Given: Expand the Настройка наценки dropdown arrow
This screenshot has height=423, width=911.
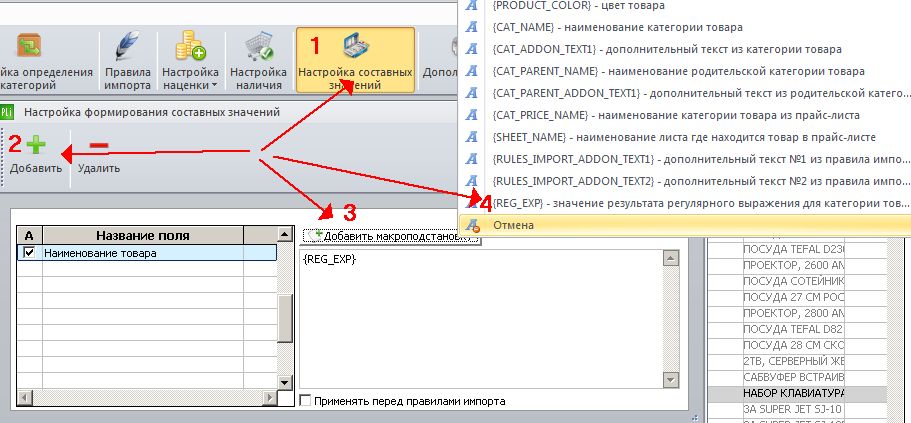Looking at the screenshot, I should [213, 86].
